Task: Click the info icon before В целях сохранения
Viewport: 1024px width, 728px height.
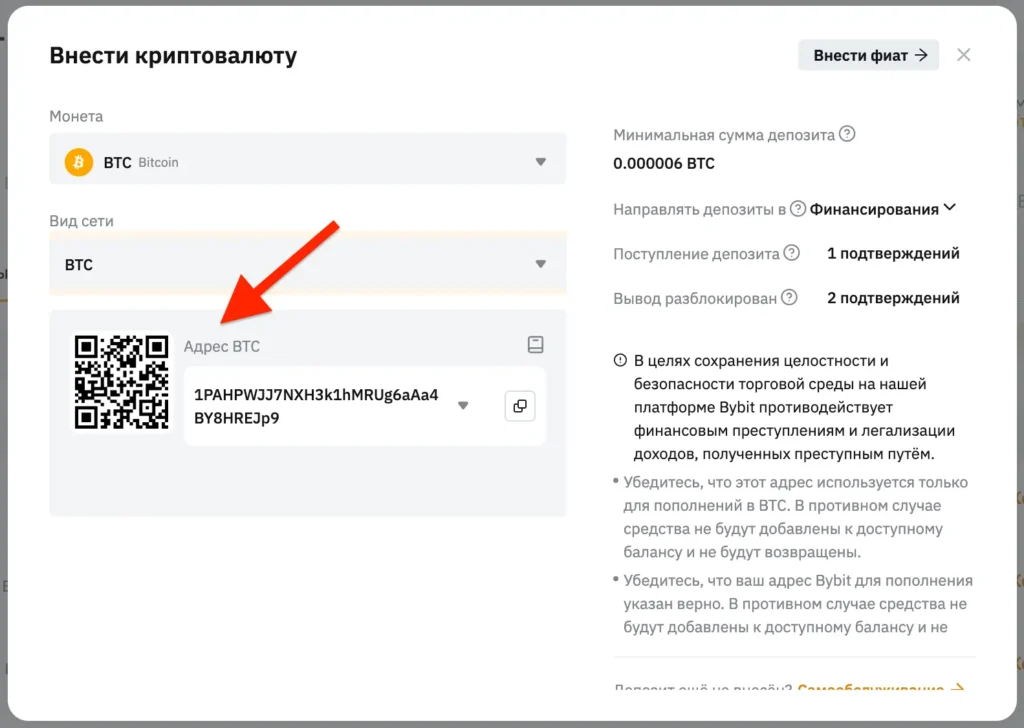Action: (x=620, y=360)
